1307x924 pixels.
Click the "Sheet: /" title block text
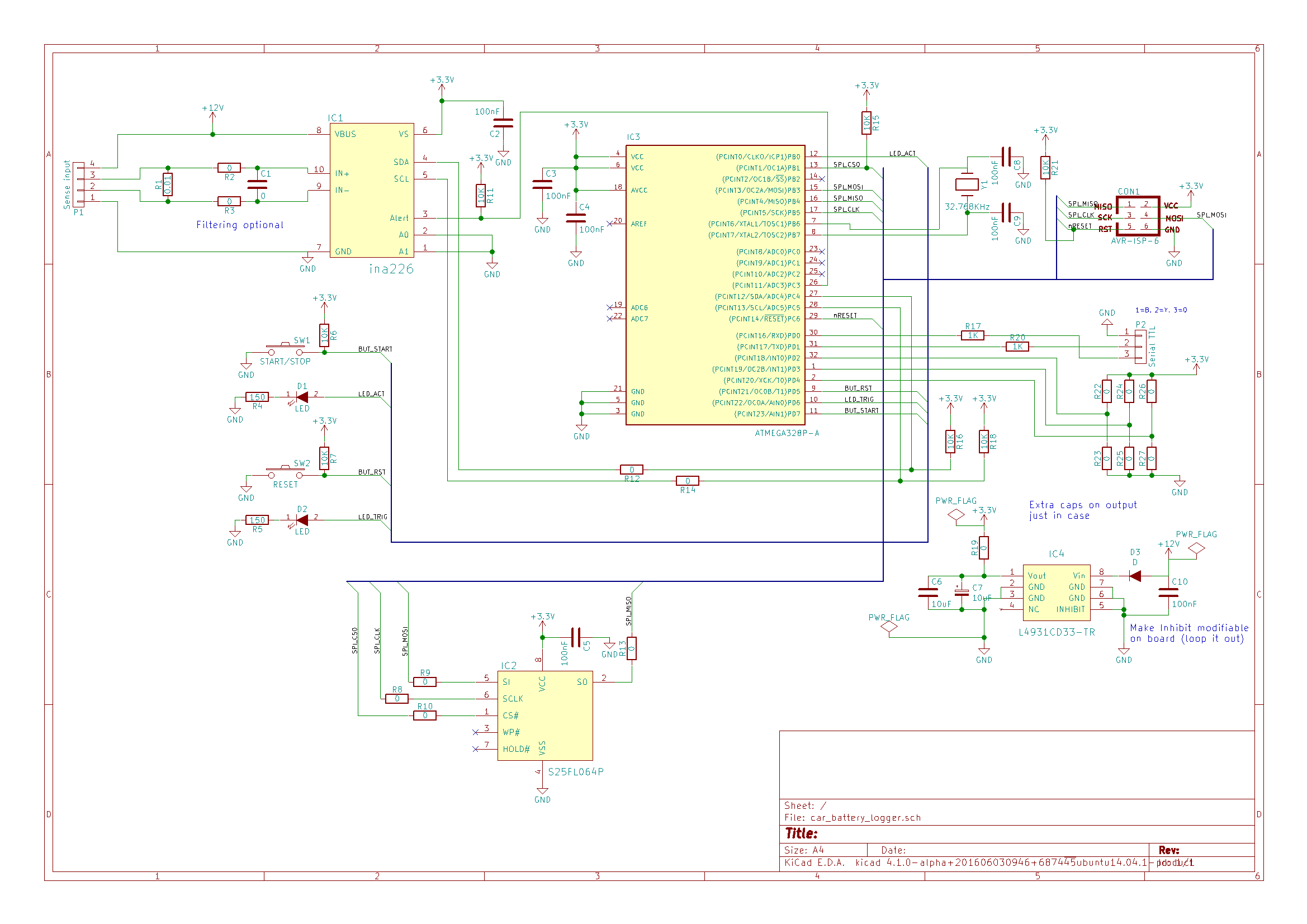coord(805,805)
